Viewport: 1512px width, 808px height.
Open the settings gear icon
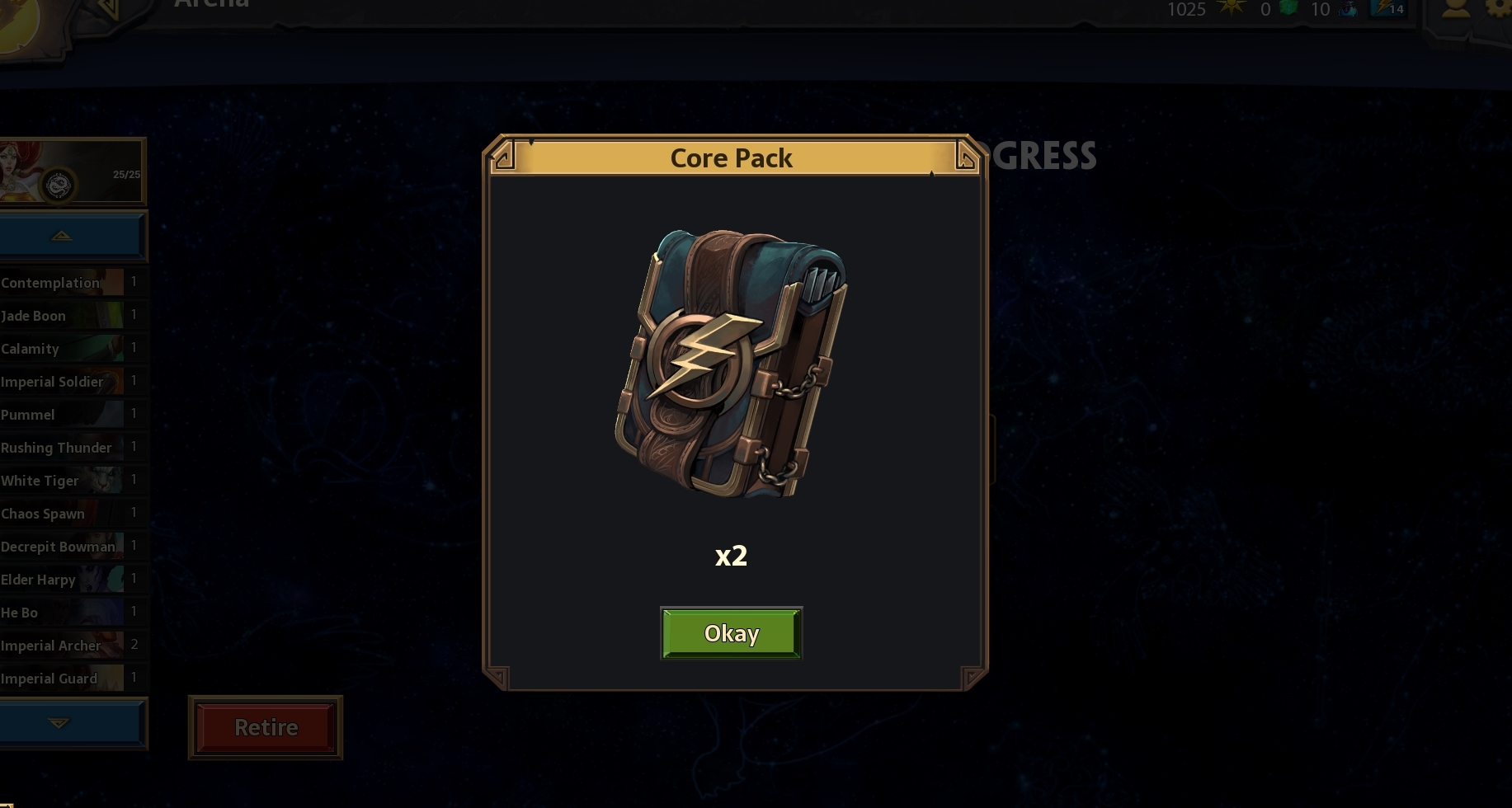point(1499,7)
